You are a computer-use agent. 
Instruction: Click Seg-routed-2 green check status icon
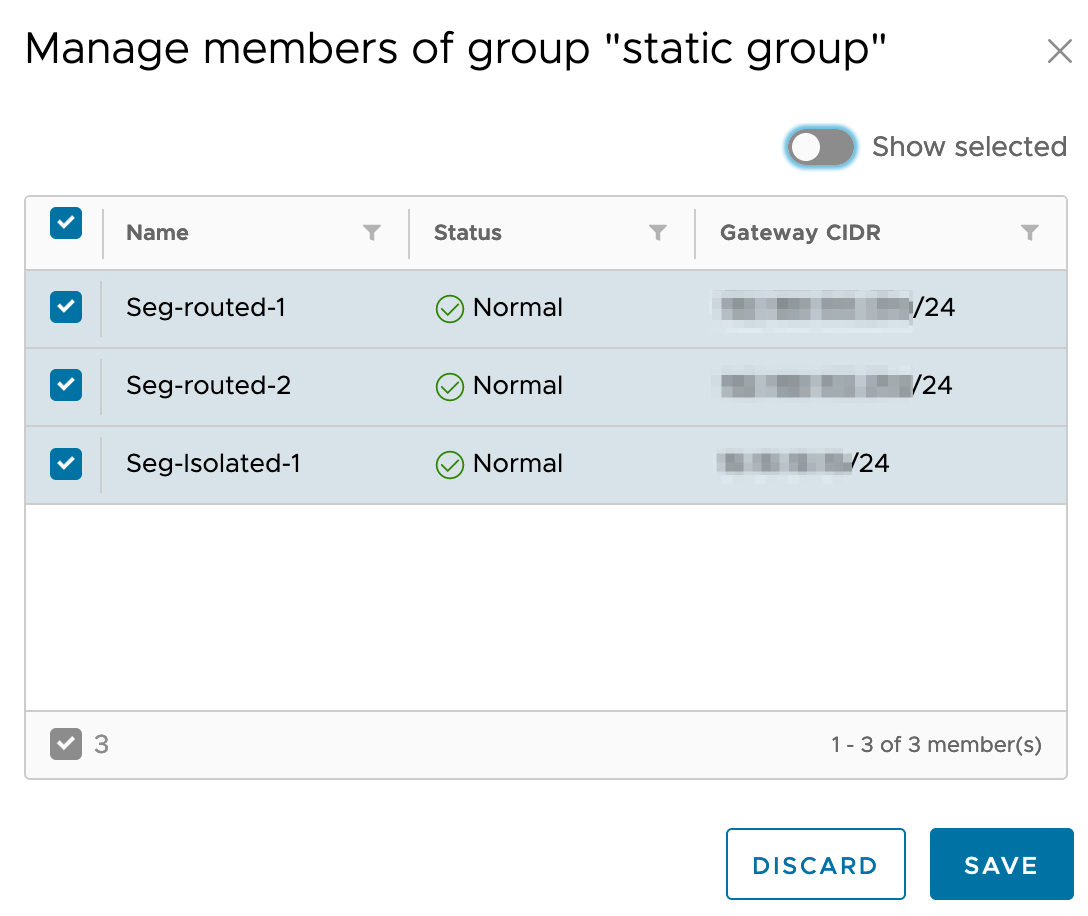pyautogui.click(x=450, y=387)
